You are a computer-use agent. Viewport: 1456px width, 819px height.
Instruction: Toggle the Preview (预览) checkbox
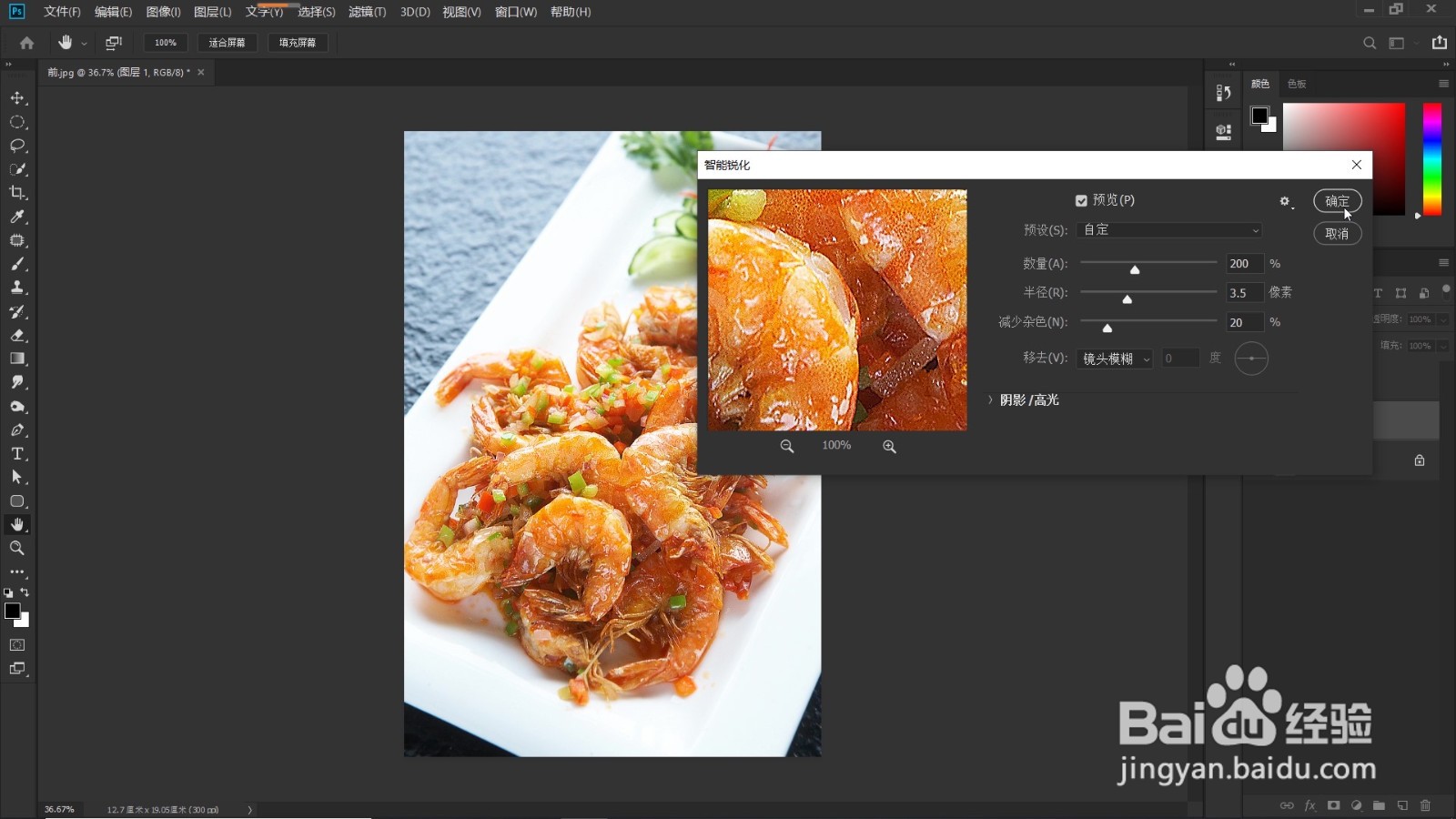1081,200
